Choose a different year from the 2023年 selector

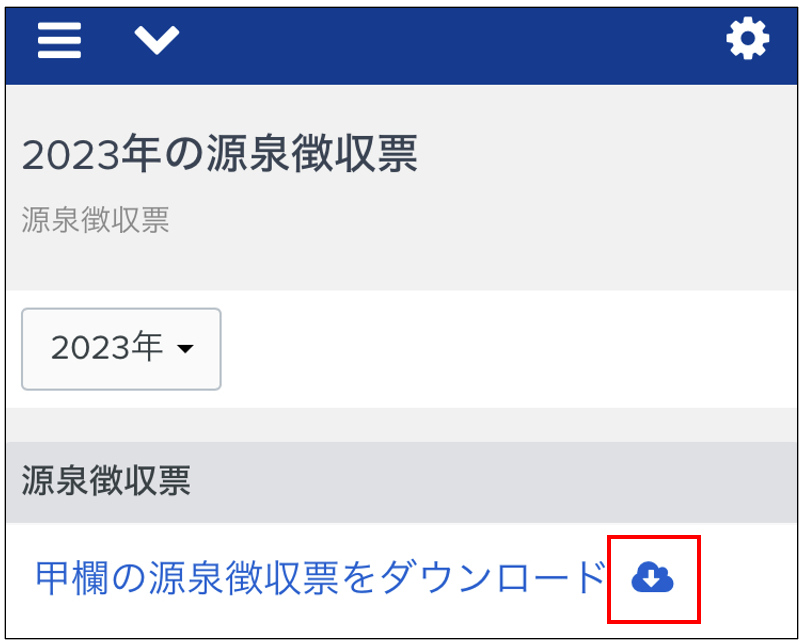(121, 349)
